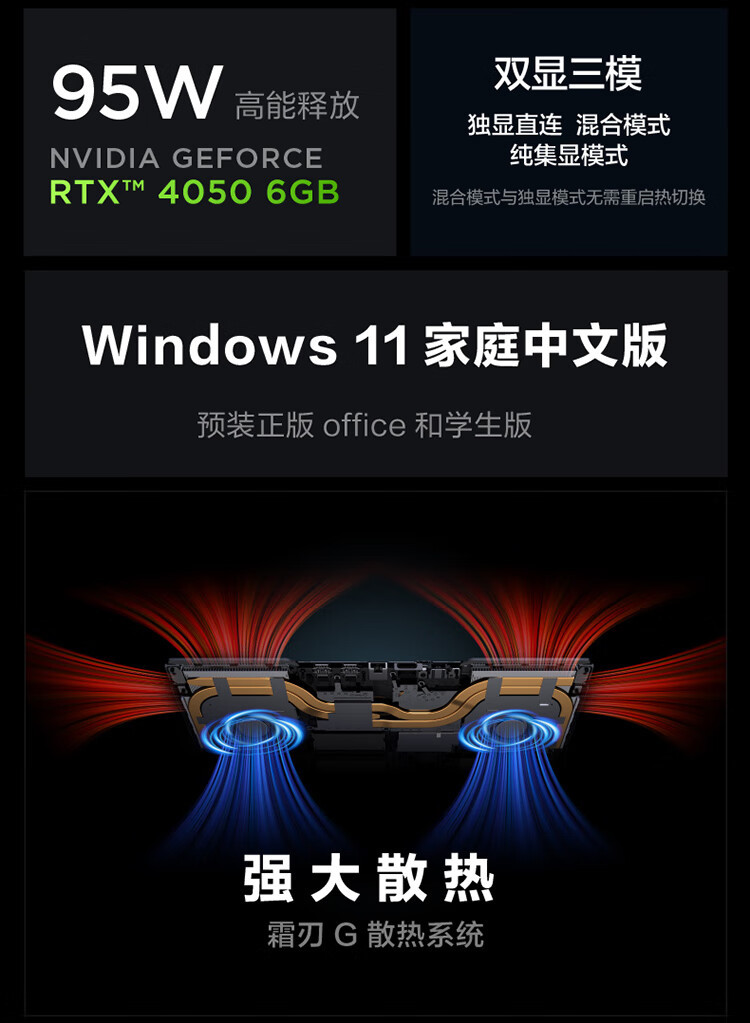Click the NVIDIA GEFORCE text
The width and height of the screenshot is (750, 1023).
(186, 159)
